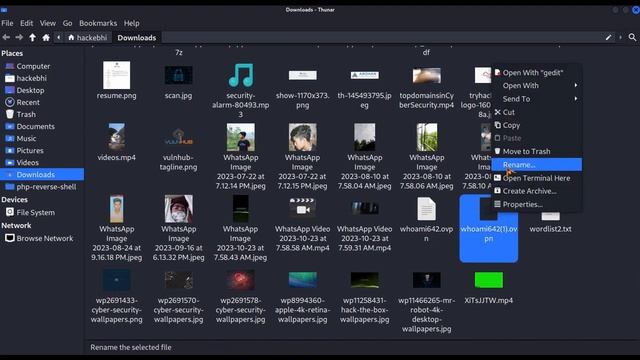Image resolution: width=640 pixels, height=360 pixels.
Task: Expand the Open With submenu
Action: (536, 86)
